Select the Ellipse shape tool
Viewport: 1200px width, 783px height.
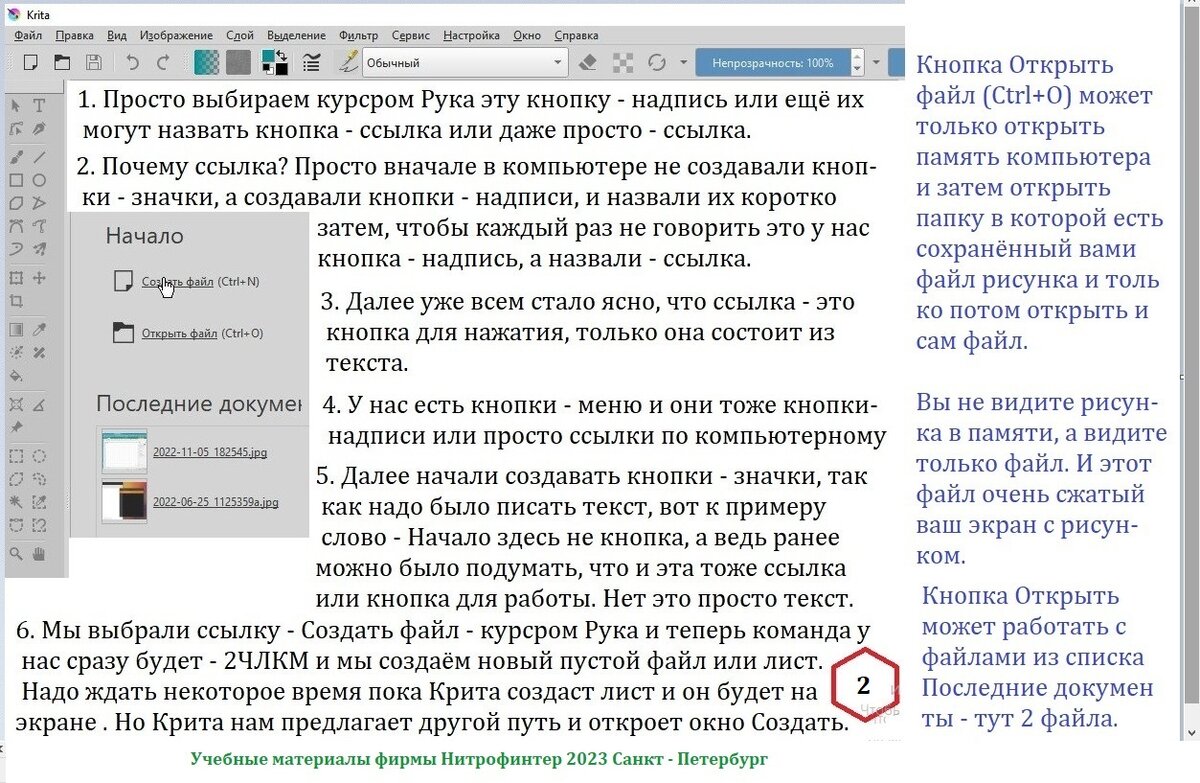(39, 180)
